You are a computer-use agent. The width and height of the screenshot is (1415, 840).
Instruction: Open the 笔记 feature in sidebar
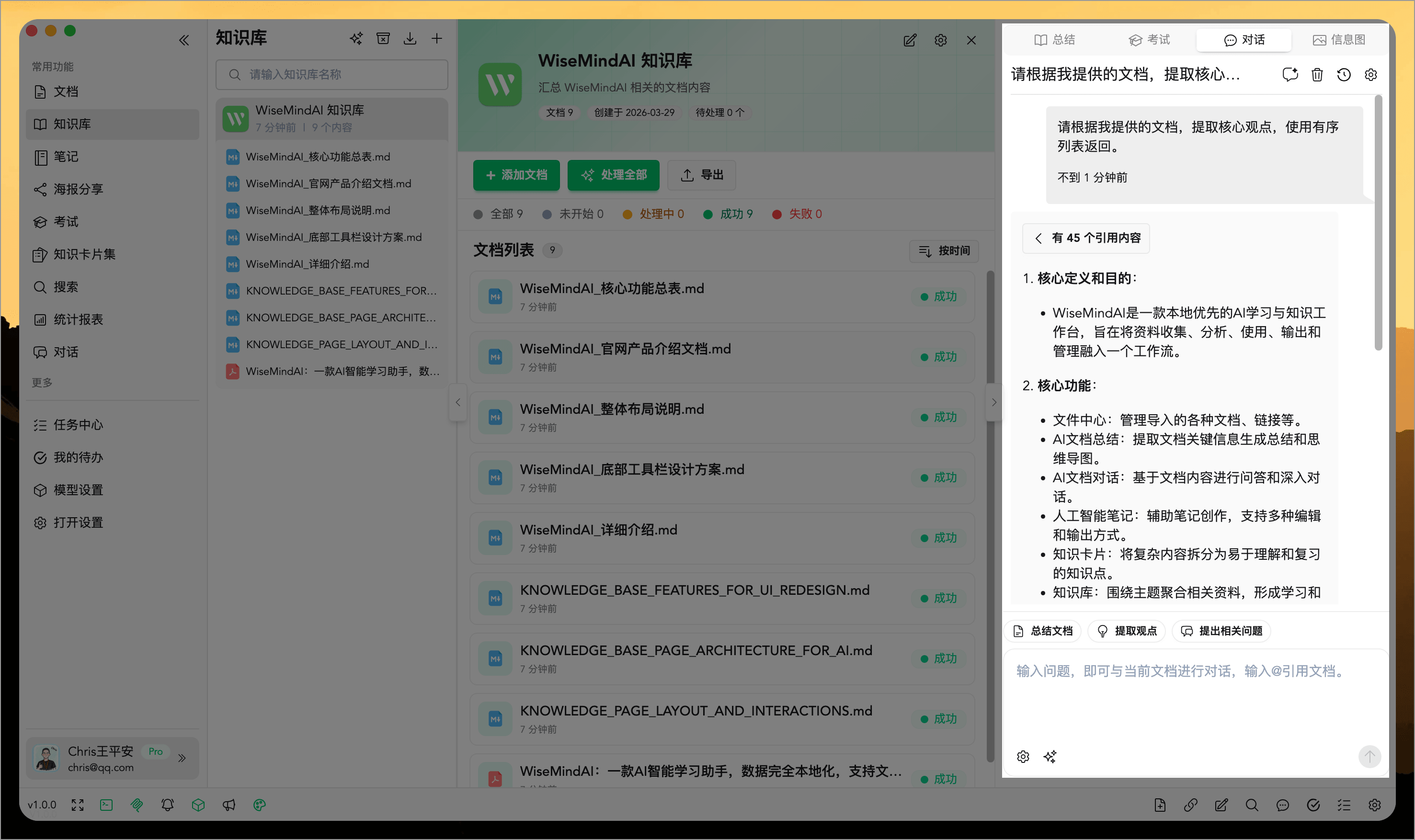coord(66,157)
